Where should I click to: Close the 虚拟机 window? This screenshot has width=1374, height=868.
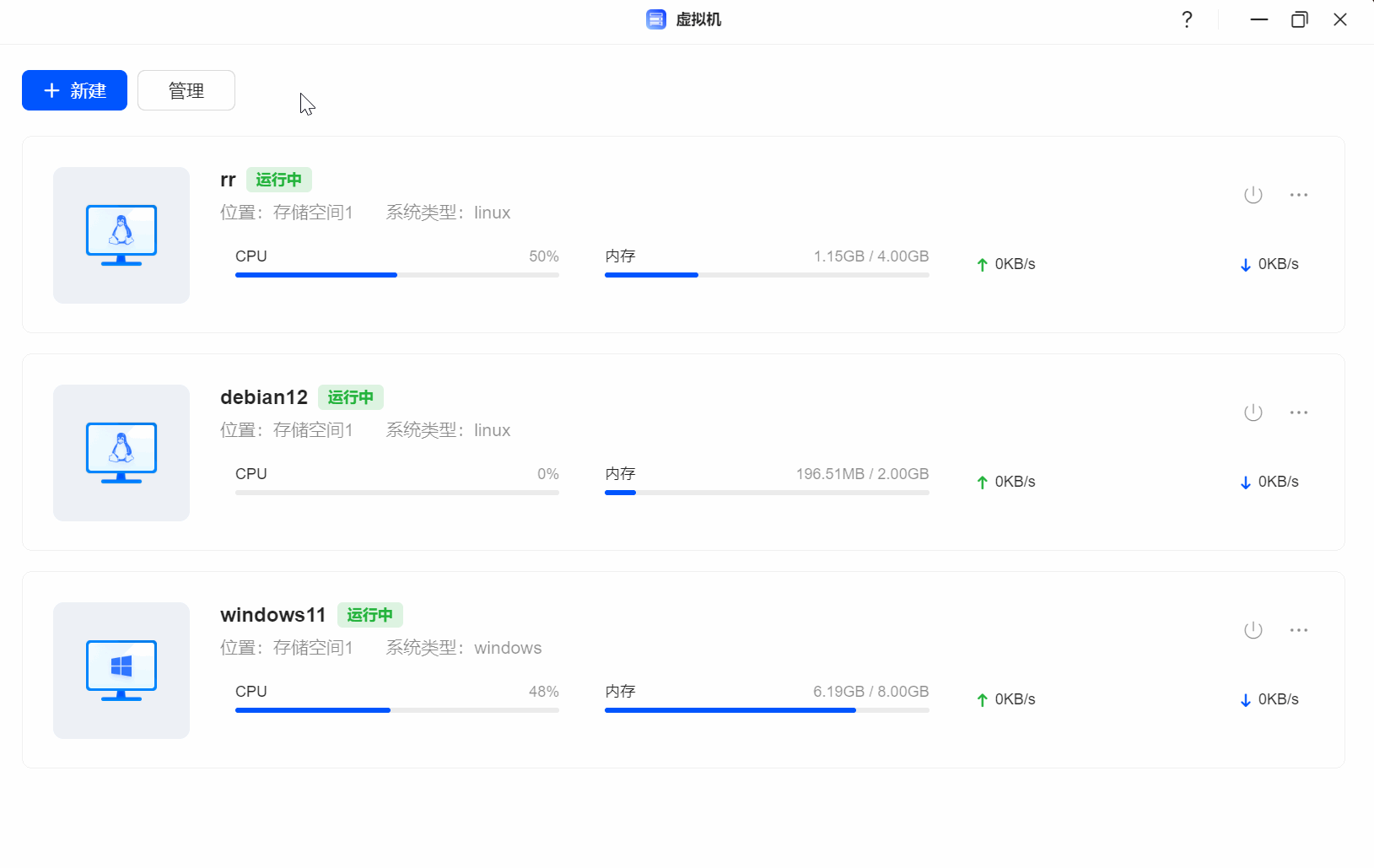pos(1340,19)
